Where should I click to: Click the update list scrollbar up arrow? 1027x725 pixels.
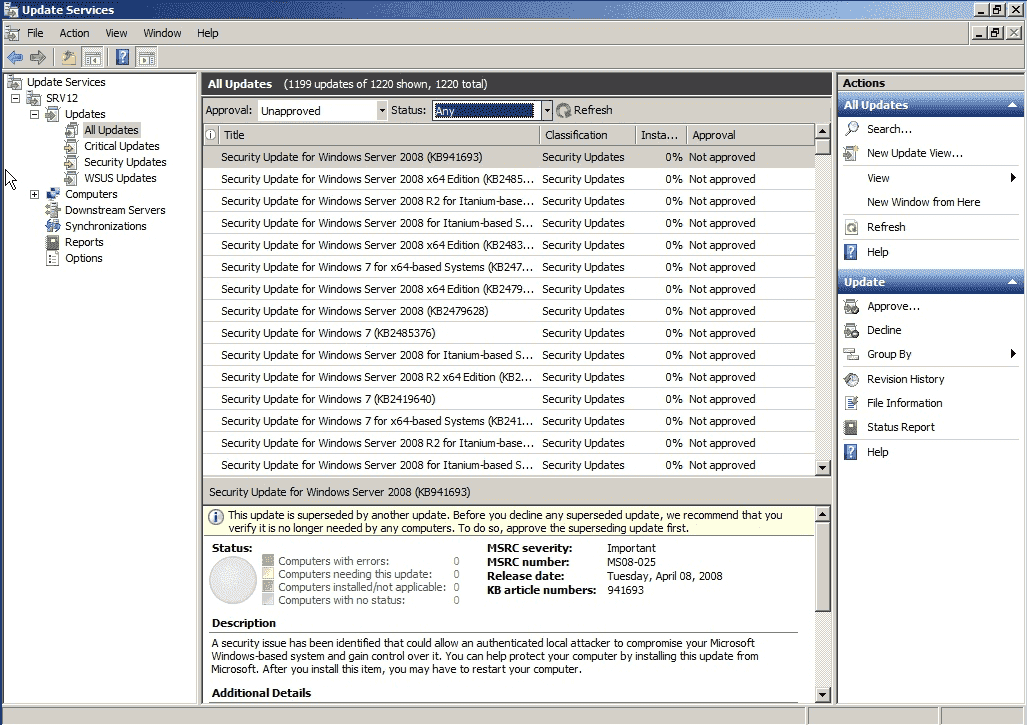point(823,132)
